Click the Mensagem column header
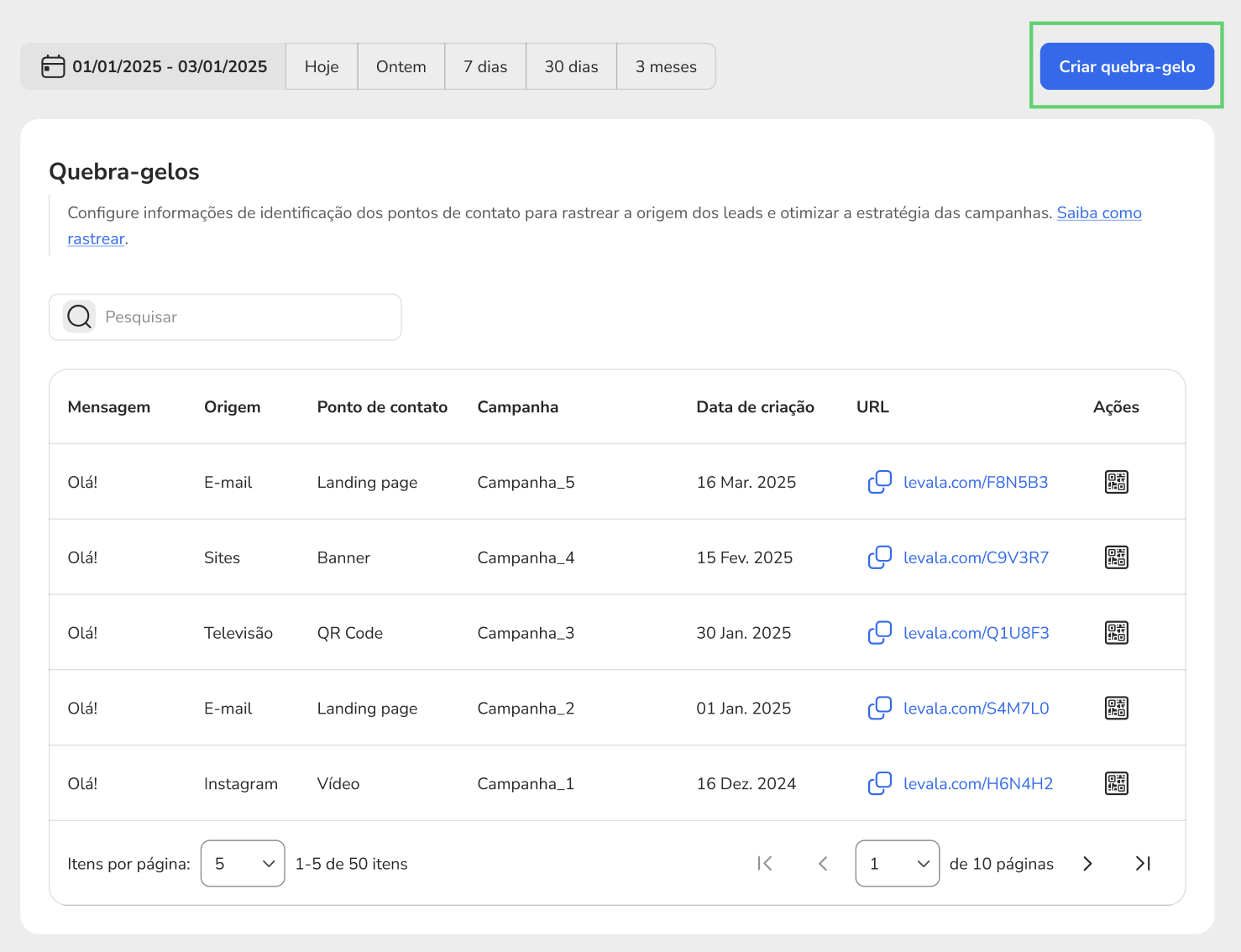 (109, 407)
